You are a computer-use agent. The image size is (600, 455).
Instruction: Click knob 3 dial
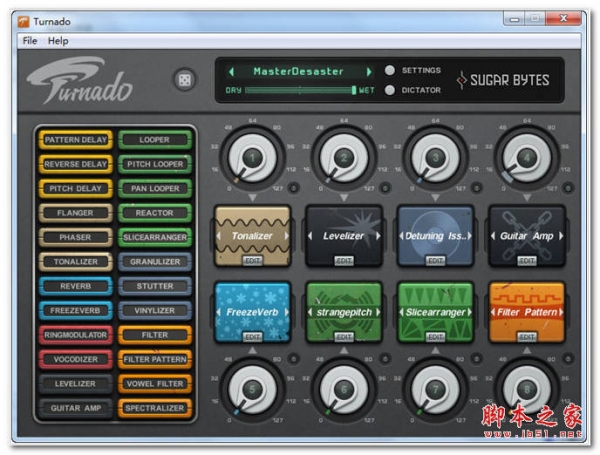coord(435,158)
